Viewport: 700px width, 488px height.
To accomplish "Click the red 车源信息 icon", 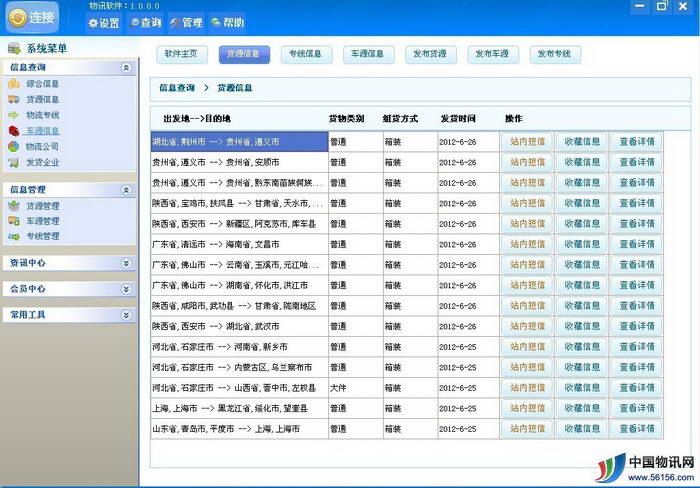I will (x=14, y=131).
